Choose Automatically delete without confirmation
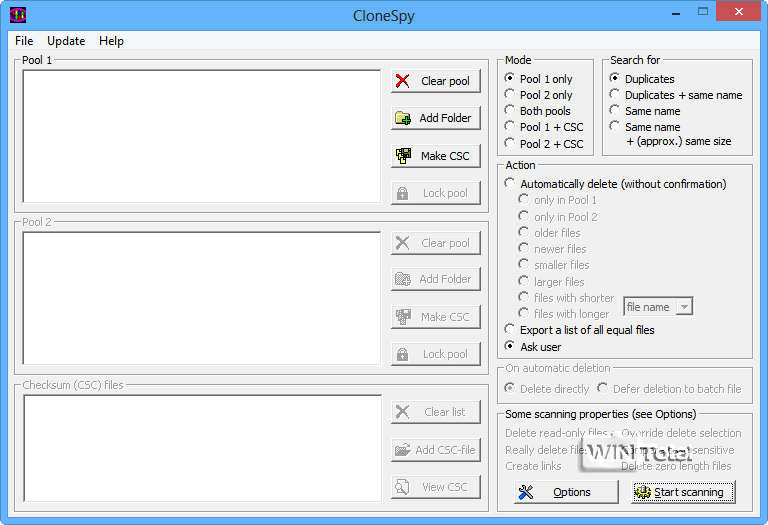 pos(615,184)
